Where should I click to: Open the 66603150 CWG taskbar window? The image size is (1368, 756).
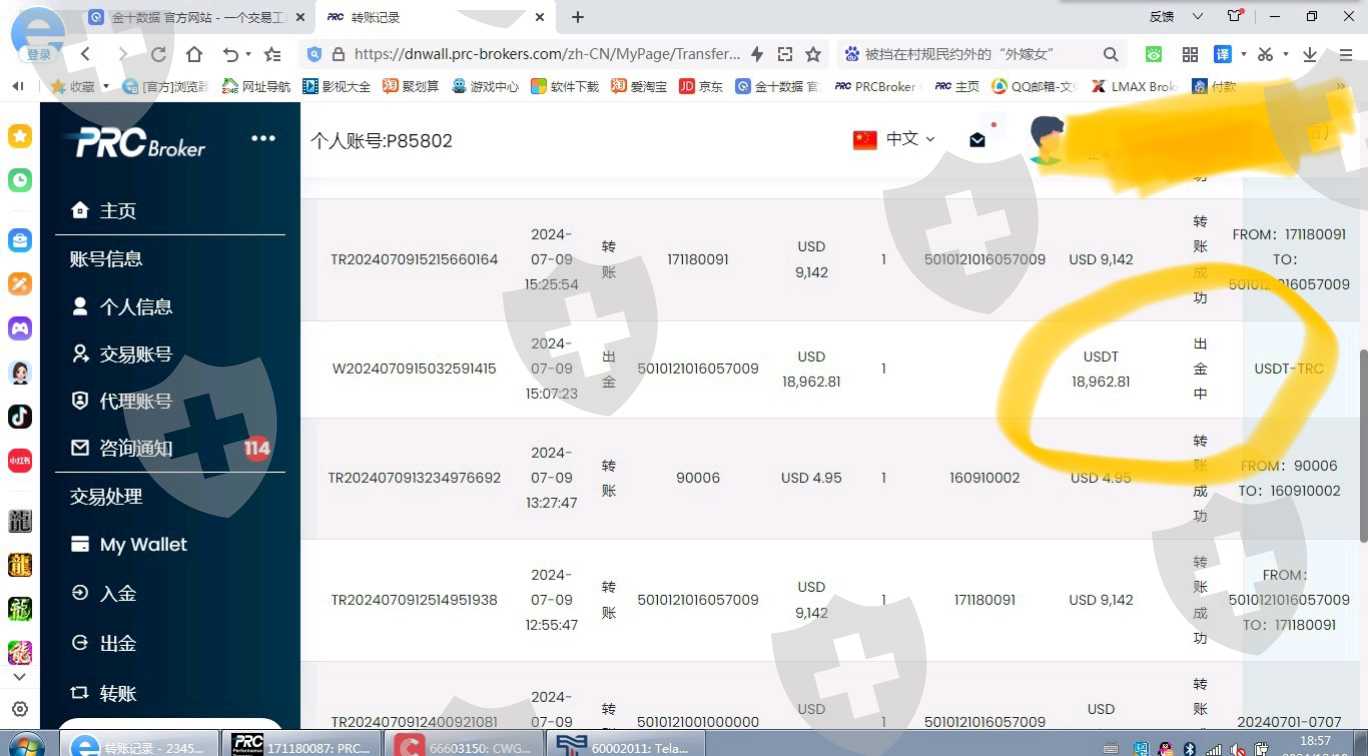pyautogui.click(x=468, y=746)
